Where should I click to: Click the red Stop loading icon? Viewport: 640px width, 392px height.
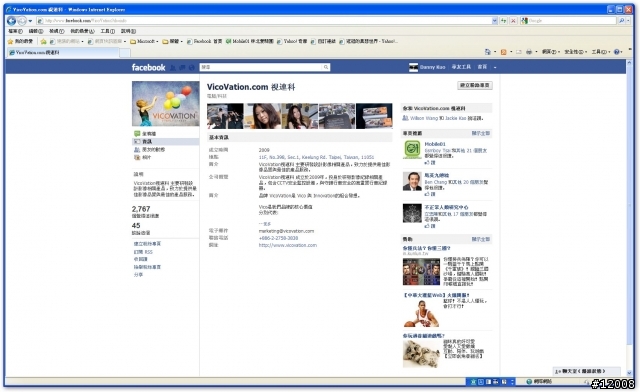513,20
